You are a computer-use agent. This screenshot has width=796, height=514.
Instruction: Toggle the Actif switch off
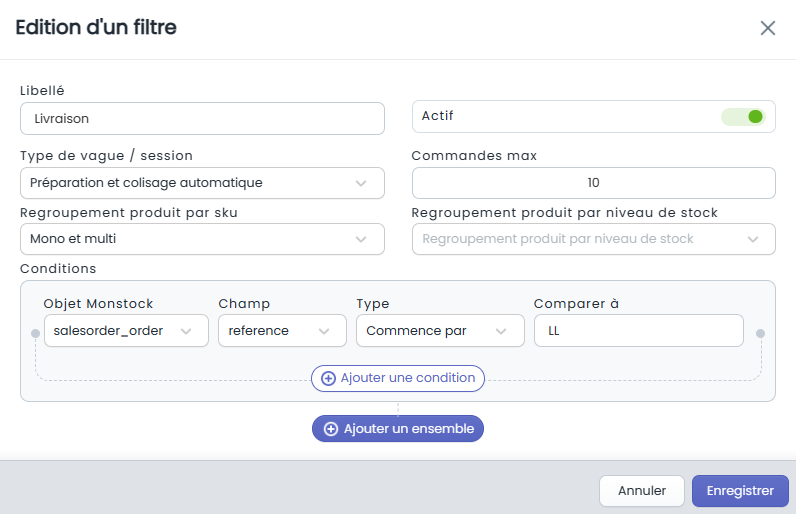click(743, 117)
